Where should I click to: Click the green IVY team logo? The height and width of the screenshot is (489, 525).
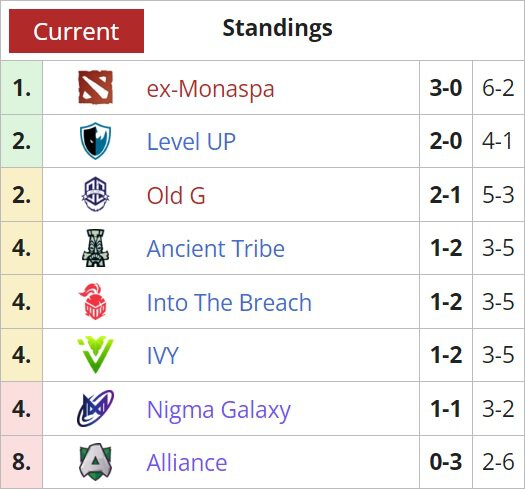(x=95, y=355)
